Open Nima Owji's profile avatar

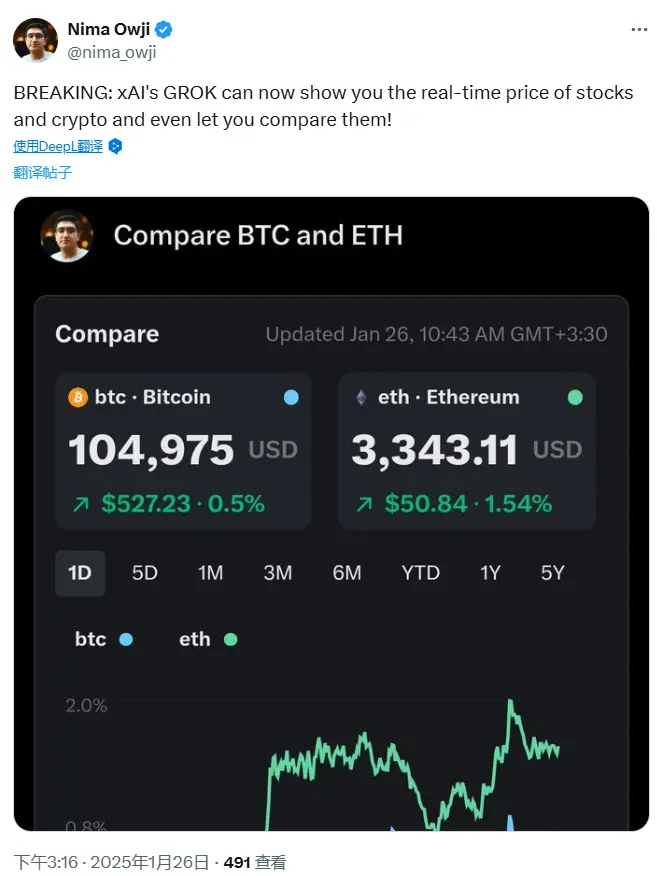[x=35, y=40]
